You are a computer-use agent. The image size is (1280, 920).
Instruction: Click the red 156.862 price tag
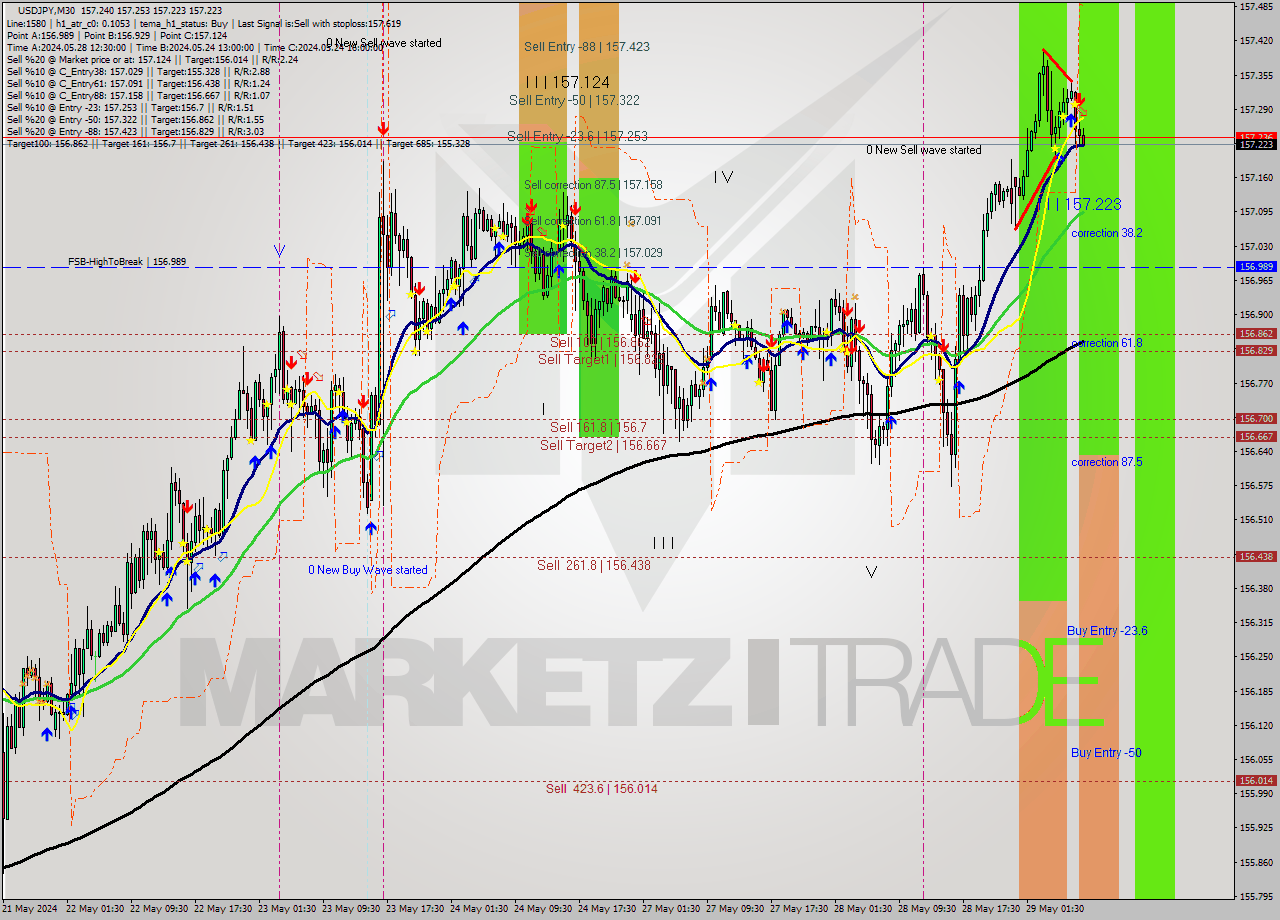(x=1256, y=334)
